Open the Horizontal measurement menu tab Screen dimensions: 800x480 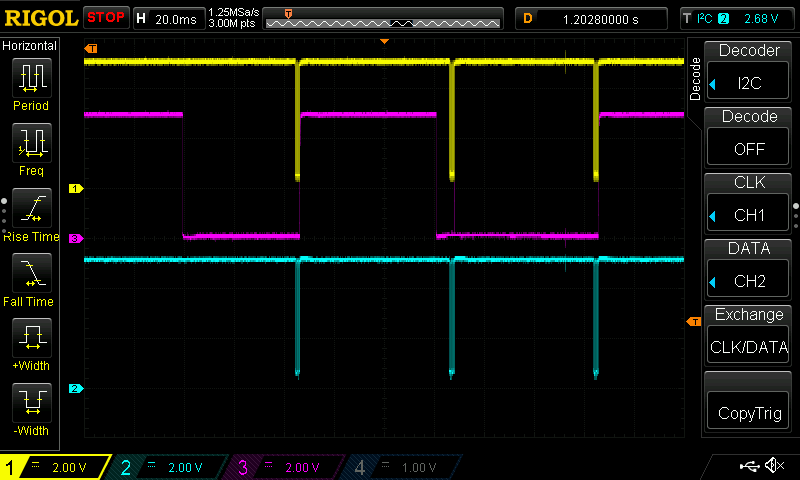[30, 46]
